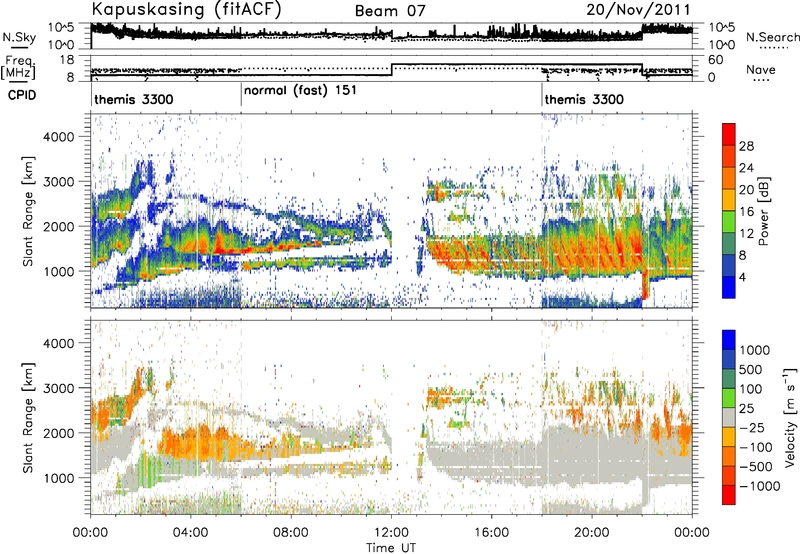The image size is (800, 554).
Task: Click the 'Time UT' axis label
Action: (x=391, y=548)
